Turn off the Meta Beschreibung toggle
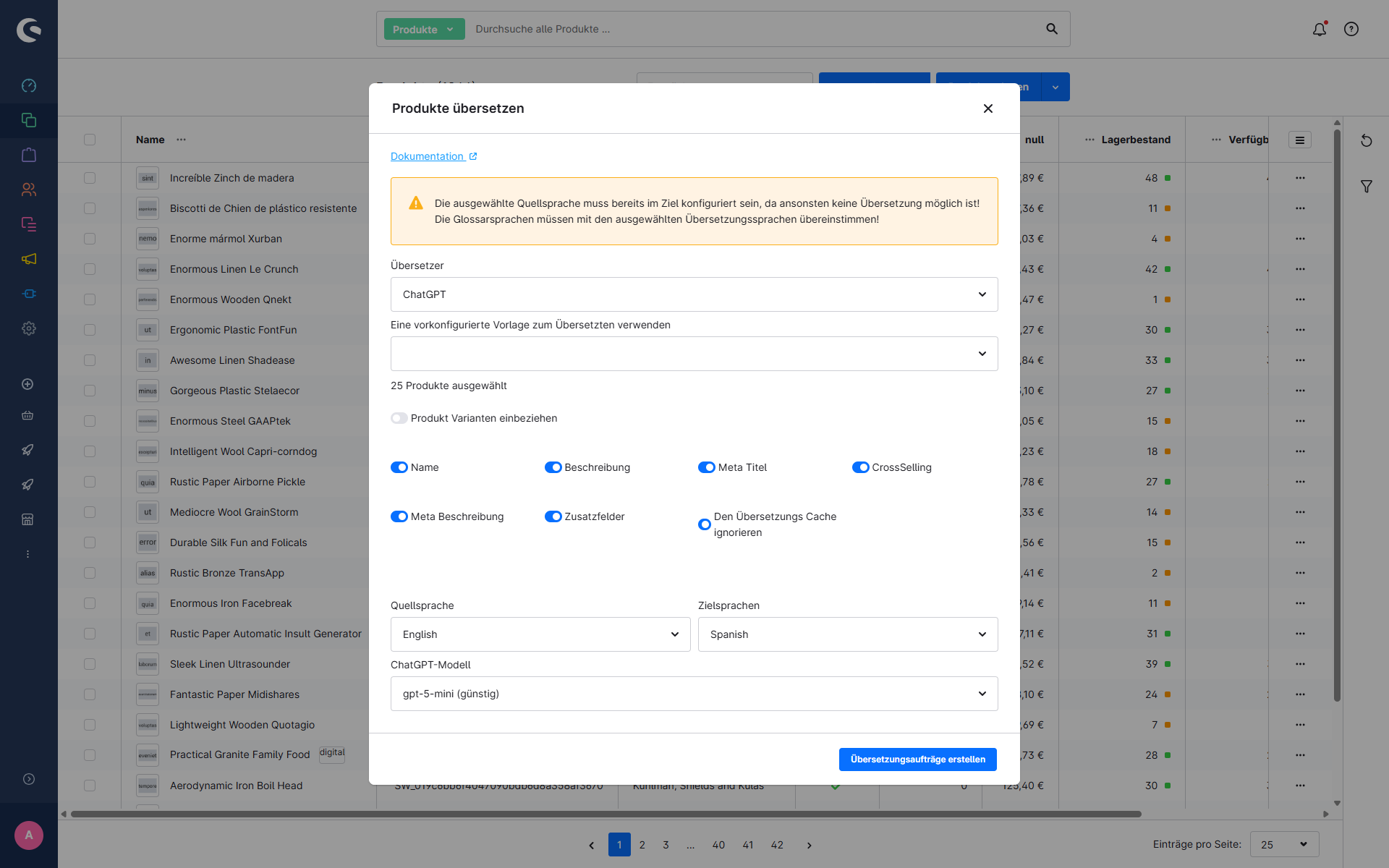Image resolution: width=1389 pixels, height=868 pixels. (399, 516)
